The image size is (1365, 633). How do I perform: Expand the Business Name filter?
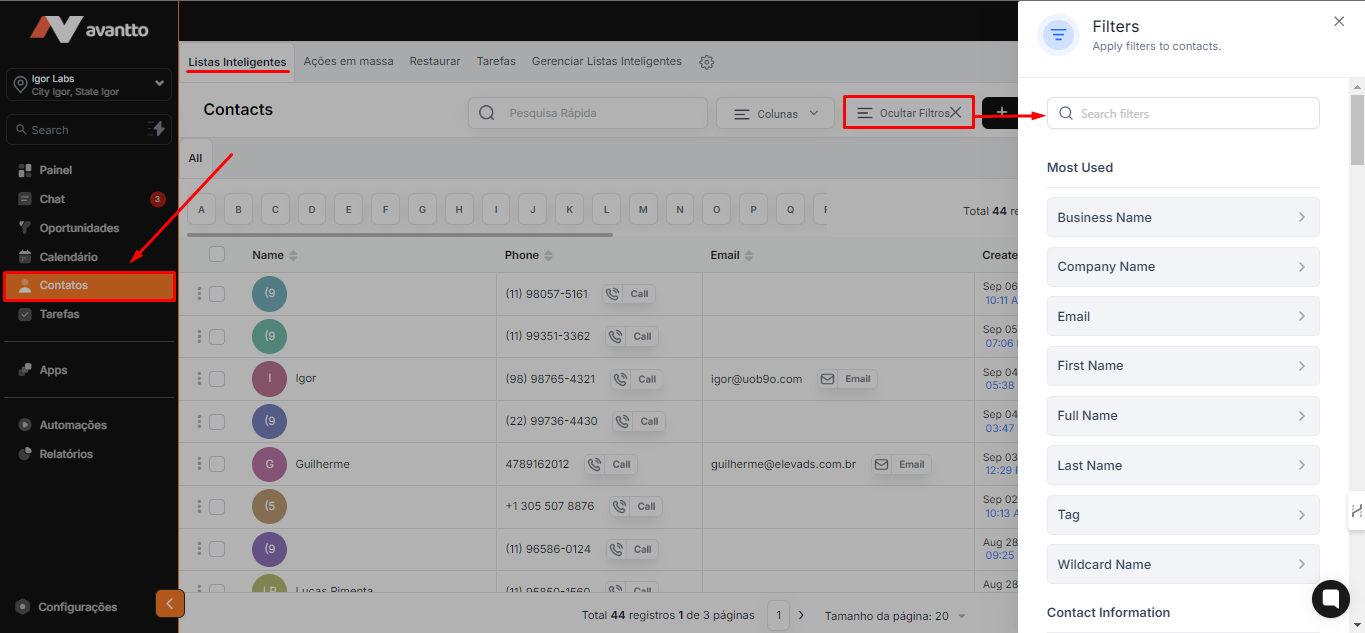pos(1182,217)
